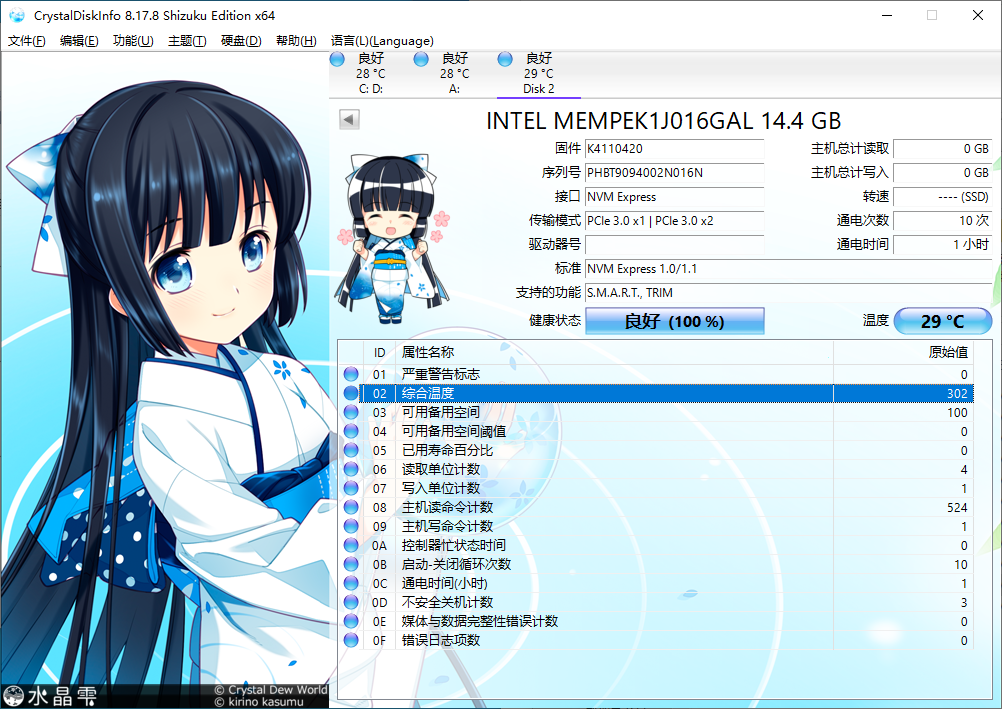Click the previous disk arrow button
The height and width of the screenshot is (709, 1002).
pyautogui.click(x=349, y=119)
